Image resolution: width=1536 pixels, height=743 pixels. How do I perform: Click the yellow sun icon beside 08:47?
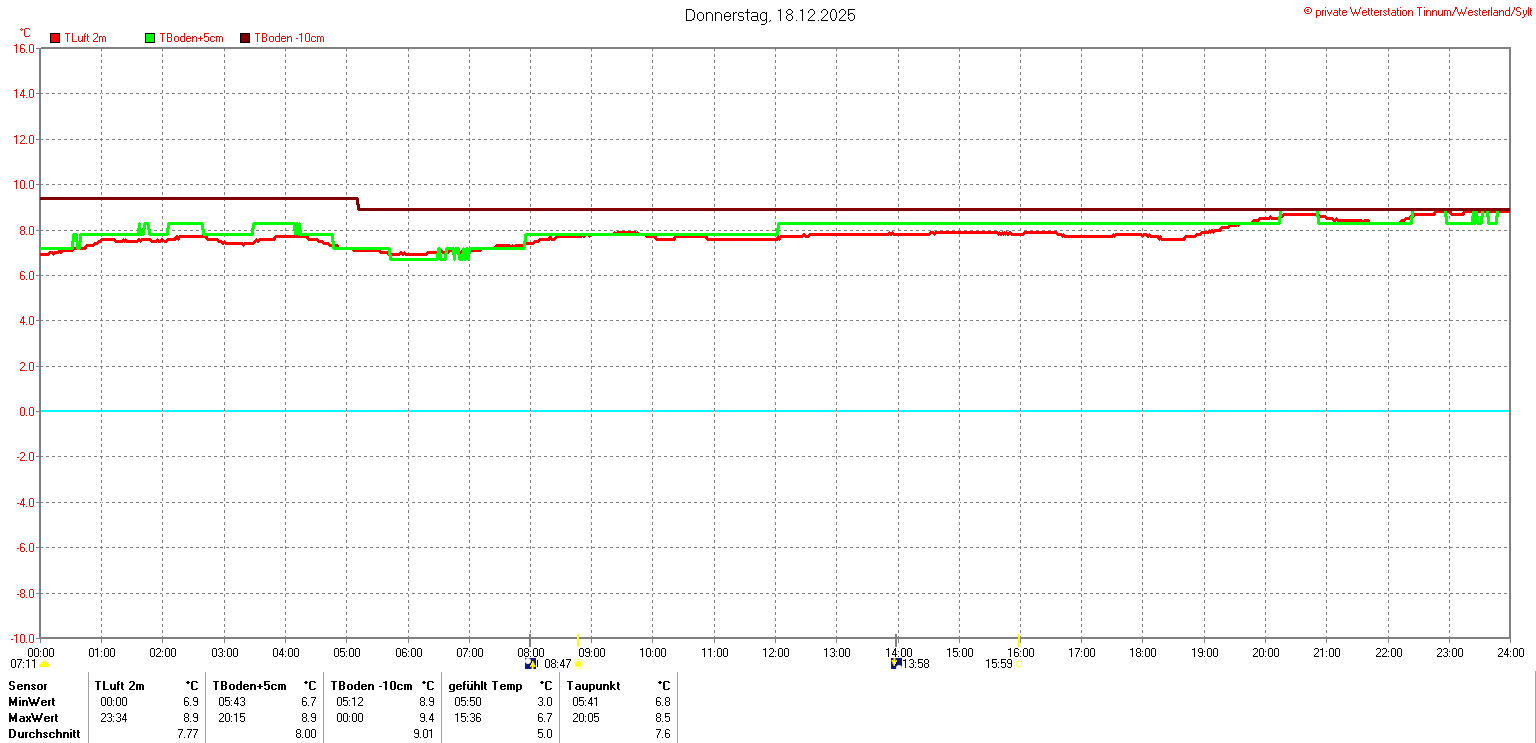(578, 664)
